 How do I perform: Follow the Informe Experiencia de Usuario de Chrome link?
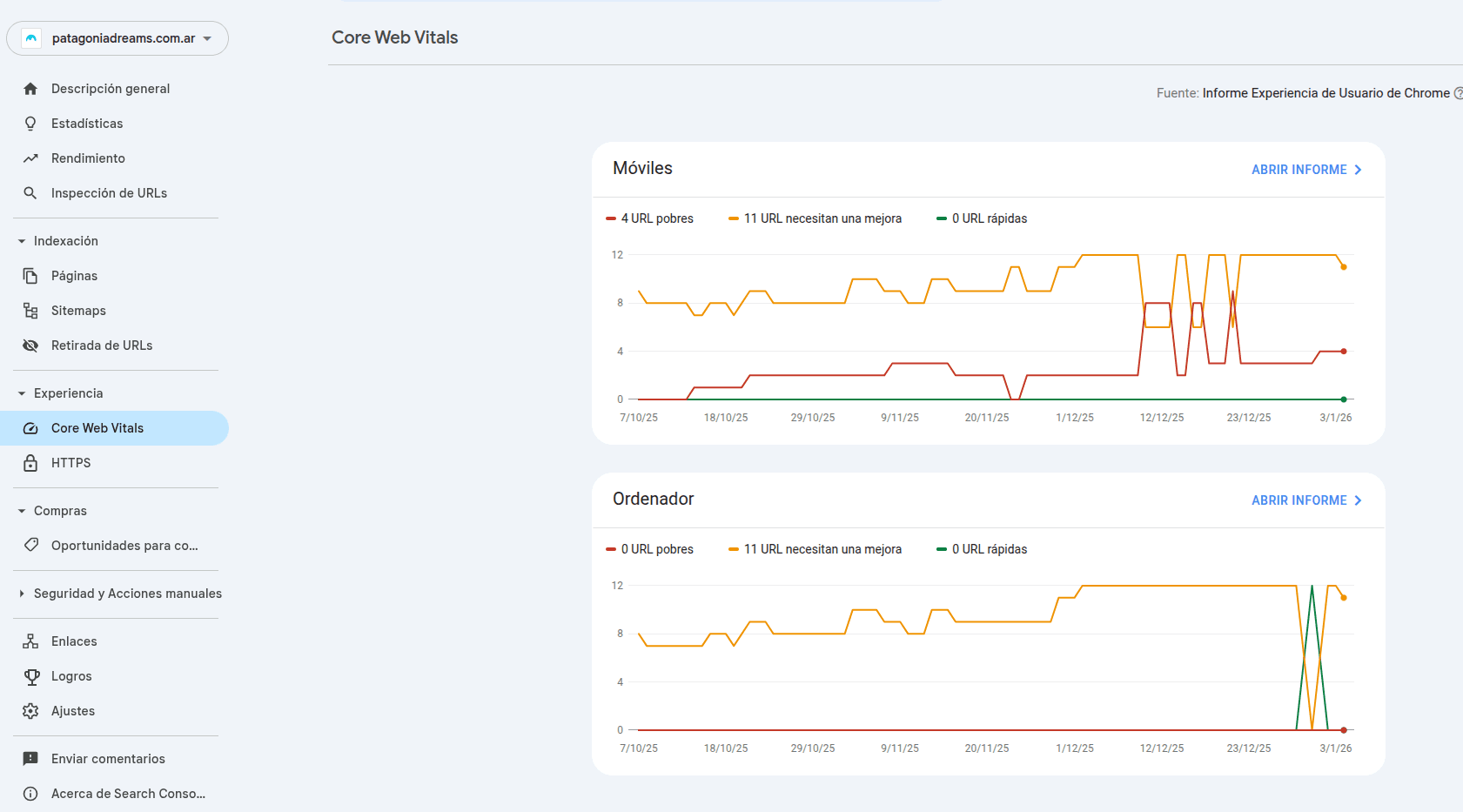click(x=1325, y=93)
